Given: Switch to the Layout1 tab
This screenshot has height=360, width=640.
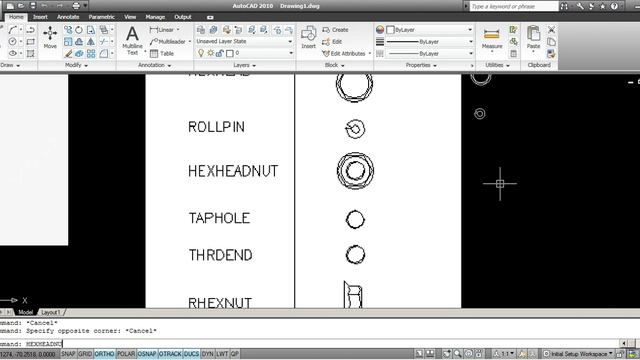Looking at the screenshot, I should [x=51, y=312].
